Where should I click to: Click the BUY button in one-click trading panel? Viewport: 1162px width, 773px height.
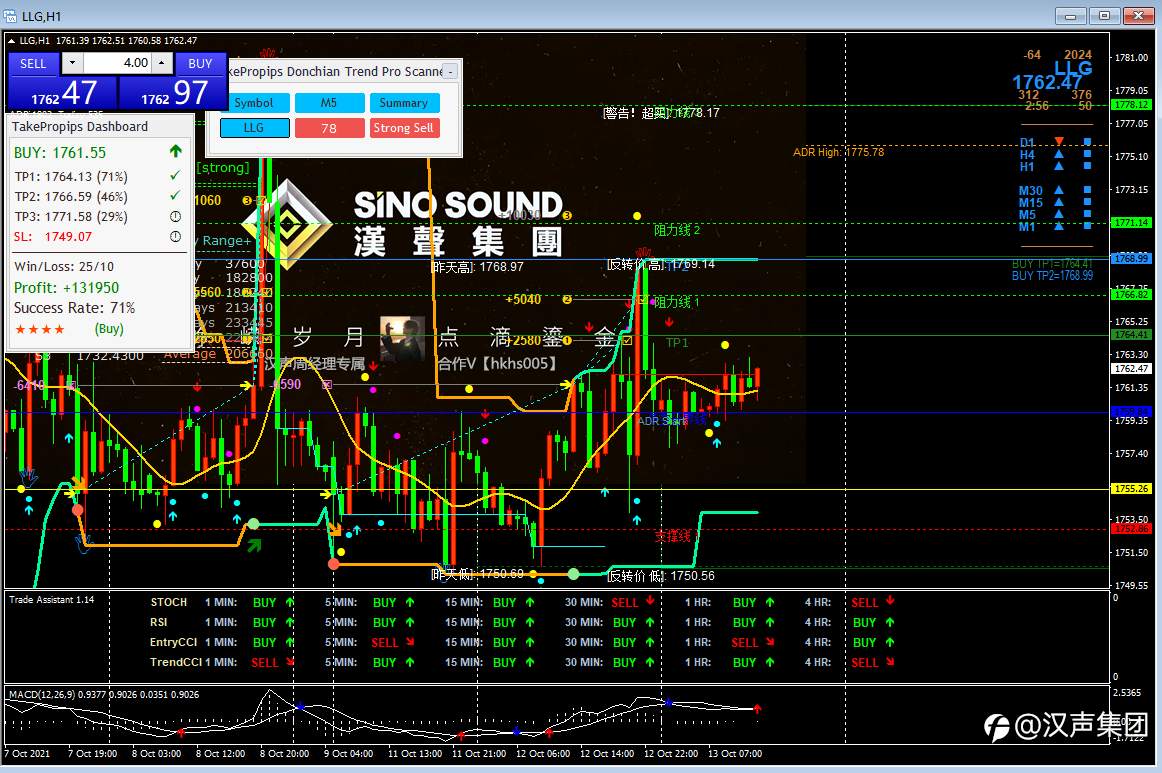[x=200, y=63]
